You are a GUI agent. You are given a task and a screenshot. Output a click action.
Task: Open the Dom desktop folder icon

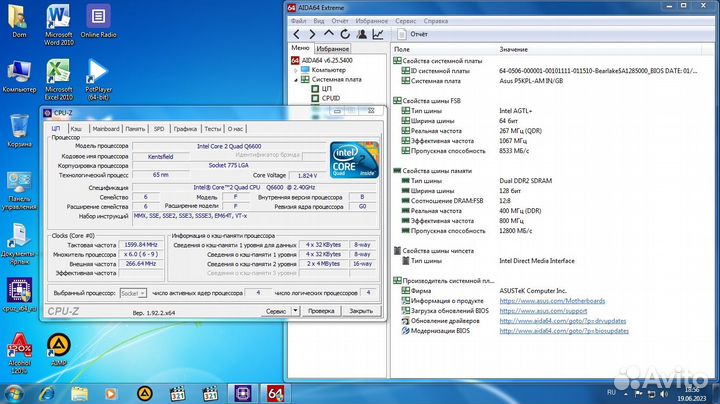[19, 22]
